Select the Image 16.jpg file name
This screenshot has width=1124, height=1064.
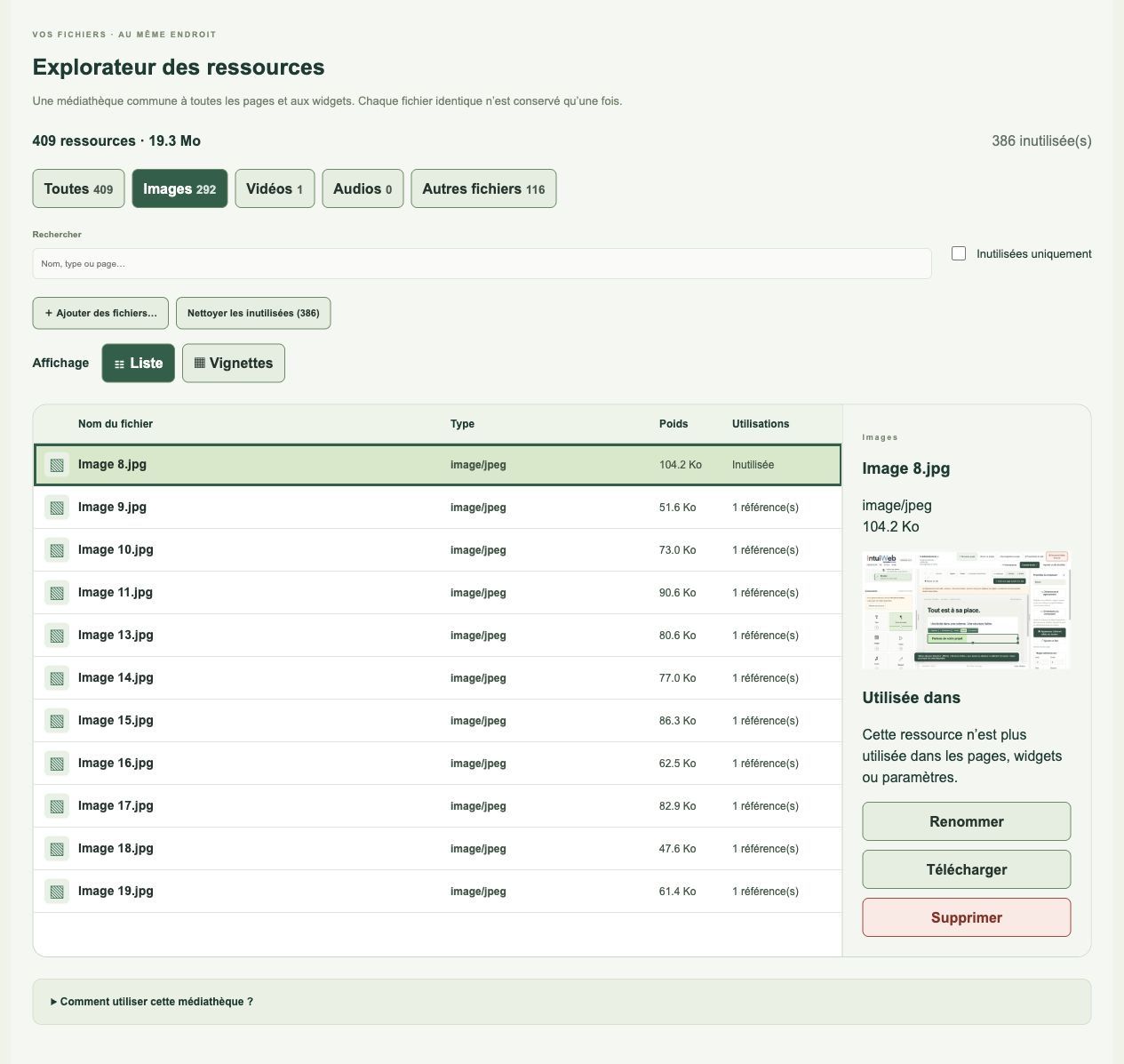116,763
